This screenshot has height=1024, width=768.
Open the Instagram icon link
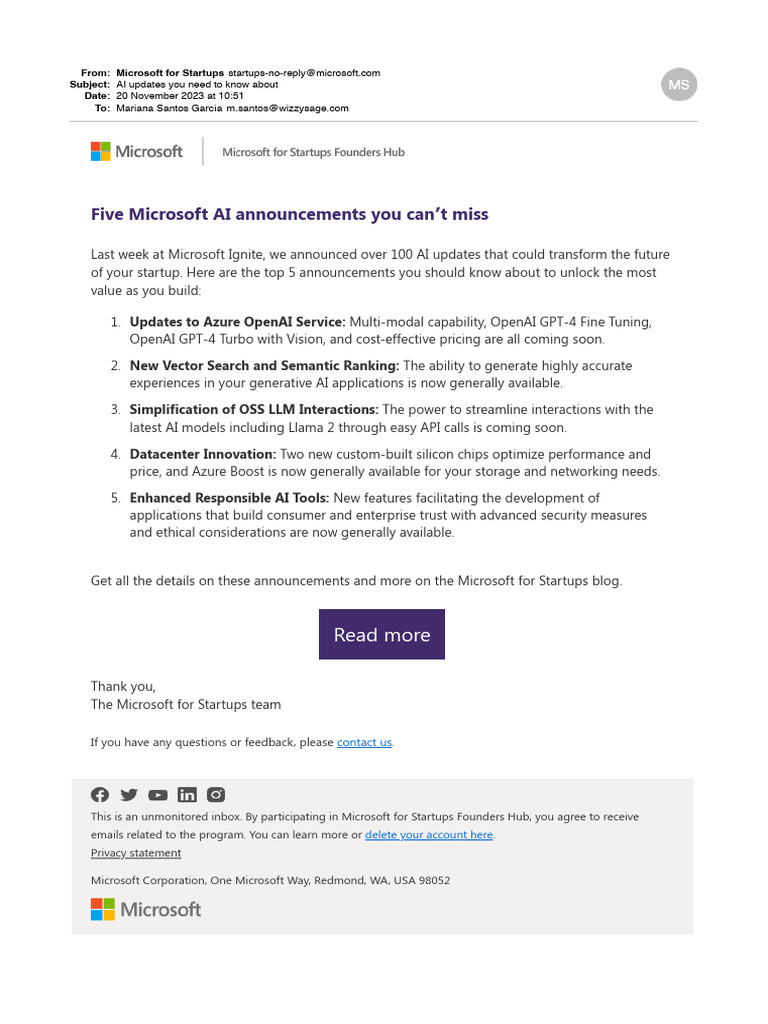(x=216, y=795)
